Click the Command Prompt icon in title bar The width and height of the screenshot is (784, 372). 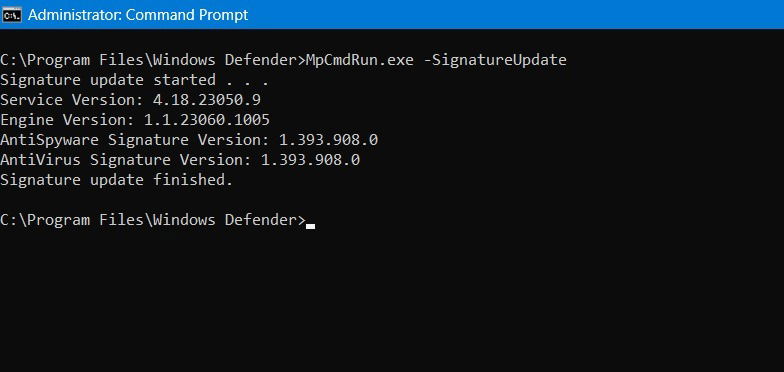(x=12, y=15)
